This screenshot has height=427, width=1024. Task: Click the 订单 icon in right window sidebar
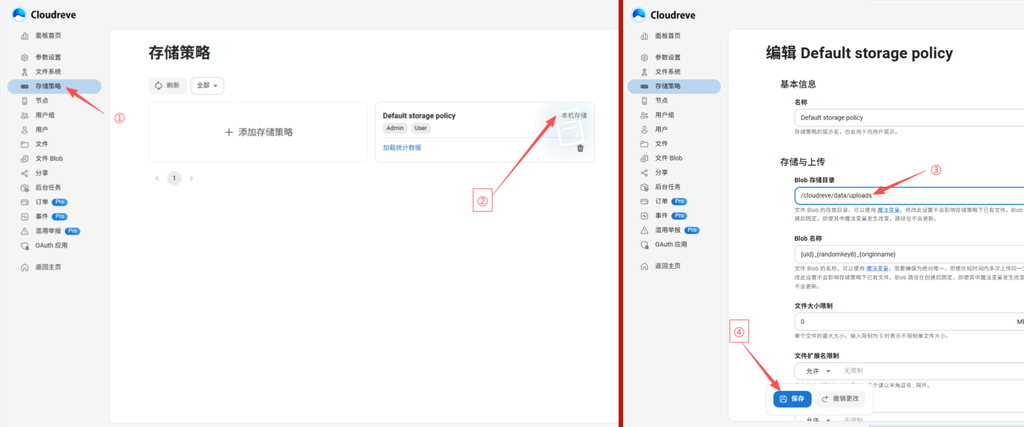(x=645, y=202)
